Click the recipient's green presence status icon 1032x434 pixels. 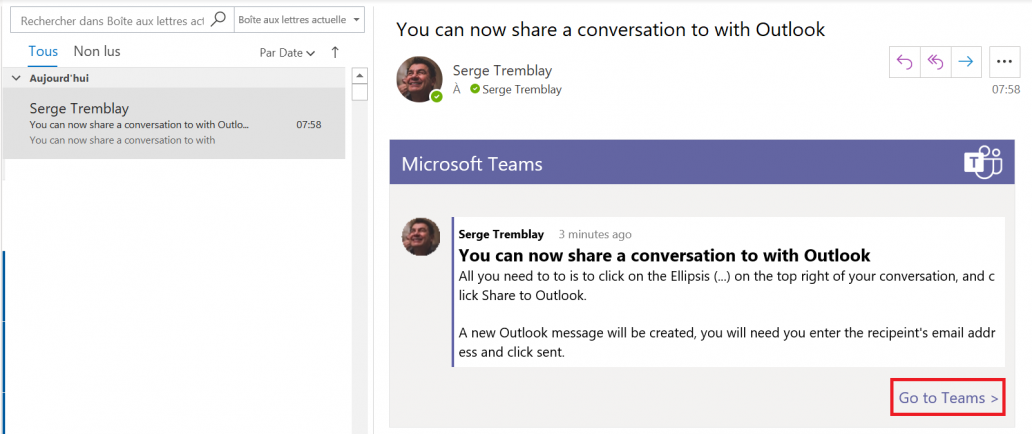[475, 89]
